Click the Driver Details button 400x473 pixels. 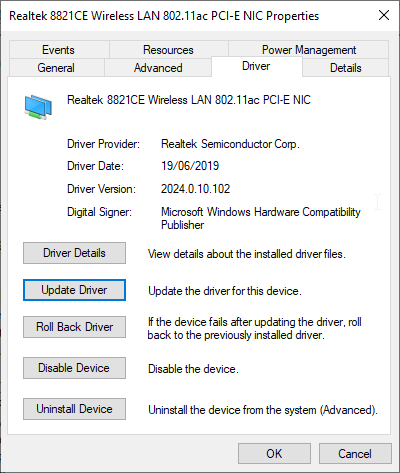point(74,253)
